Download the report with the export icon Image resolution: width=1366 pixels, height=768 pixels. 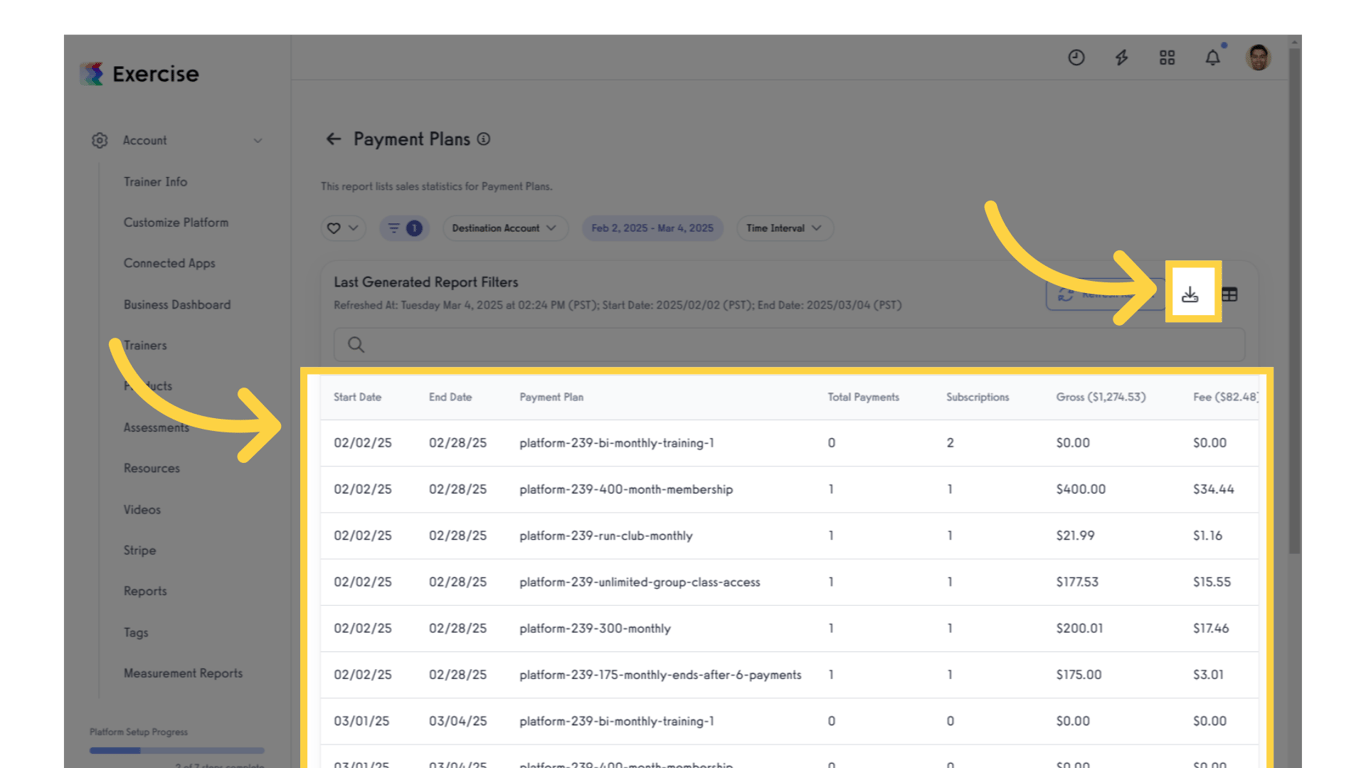[x=1190, y=294]
